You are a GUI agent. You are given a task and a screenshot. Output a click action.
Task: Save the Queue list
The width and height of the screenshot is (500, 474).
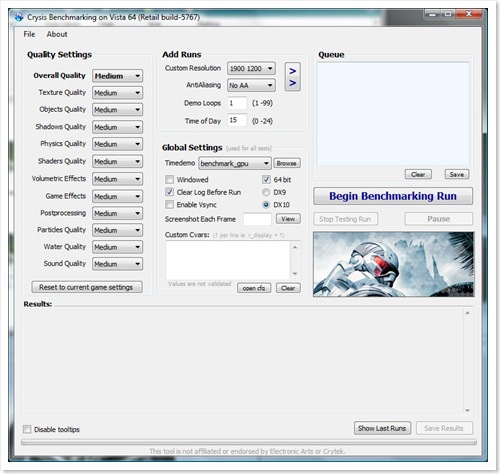pos(457,174)
